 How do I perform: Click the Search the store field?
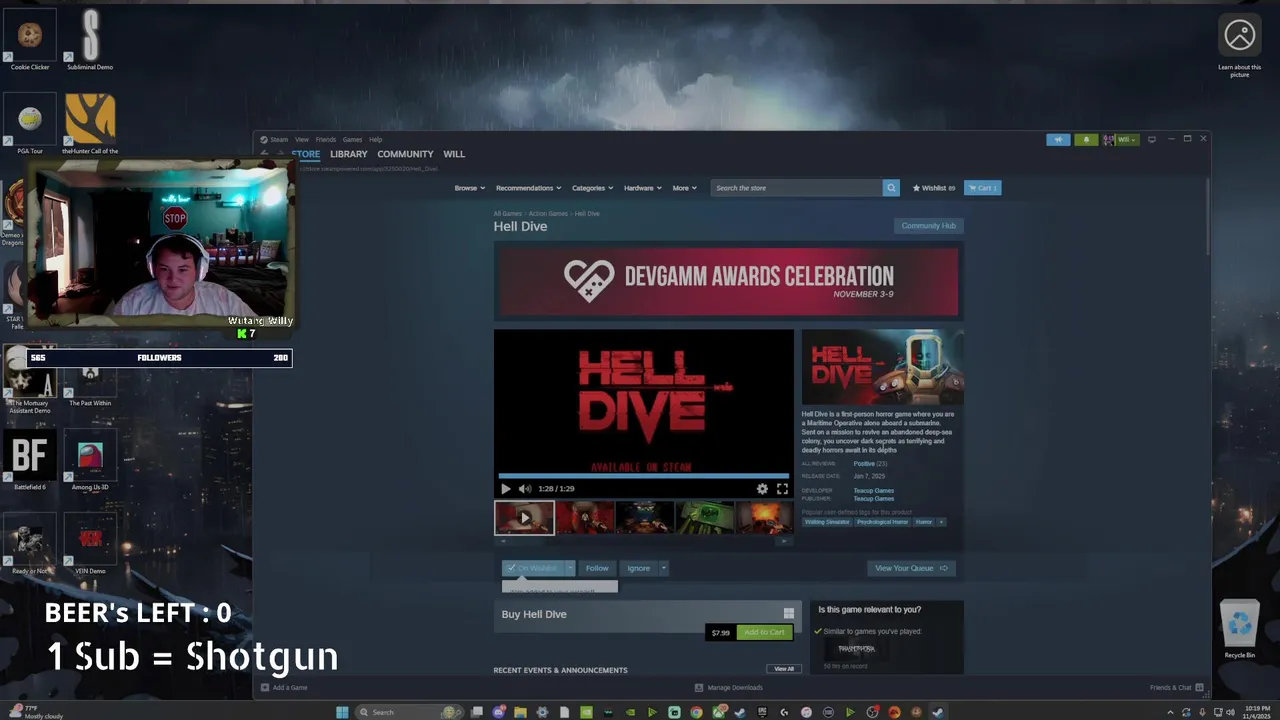point(797,188)
